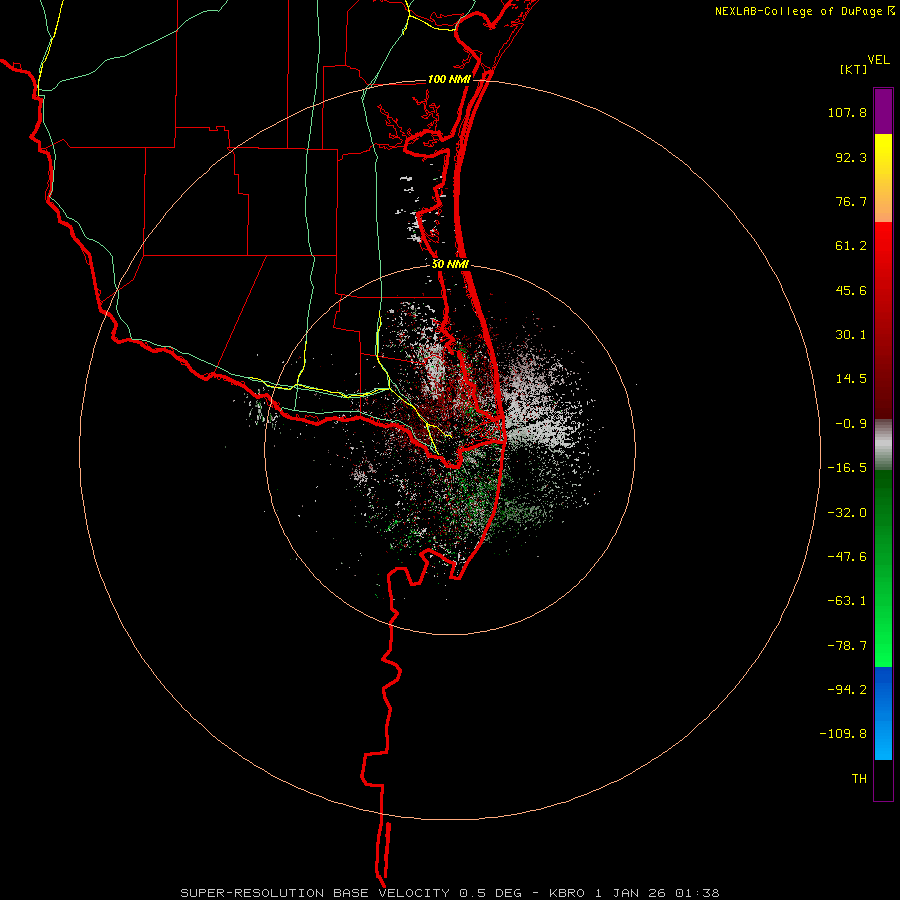Viewport: 900px width, 900px height.
Task: Click the green segment of the velocity color bar
Action: click(x=883, y=568)
